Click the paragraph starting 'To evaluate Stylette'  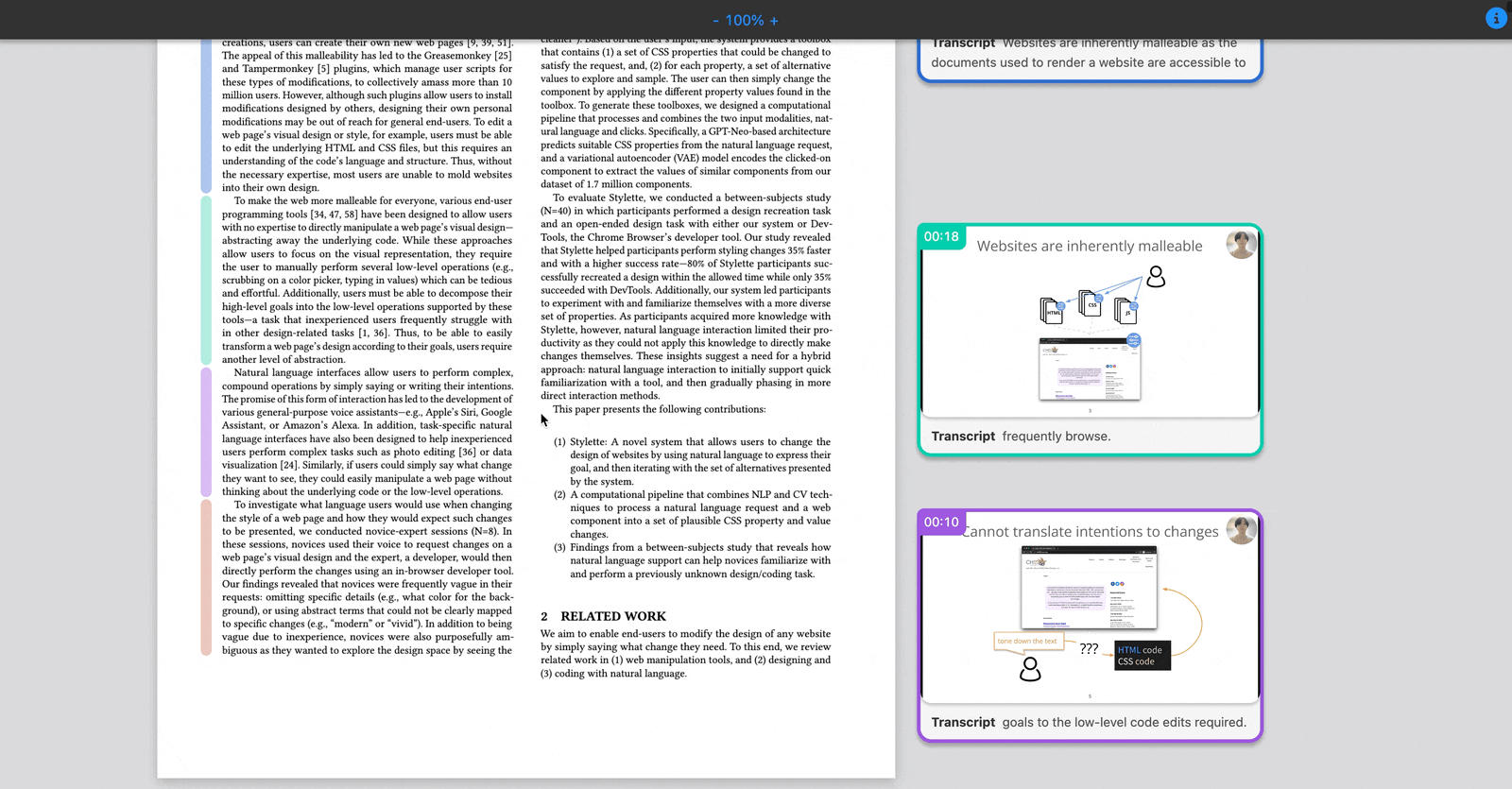(x=686, y=297)
